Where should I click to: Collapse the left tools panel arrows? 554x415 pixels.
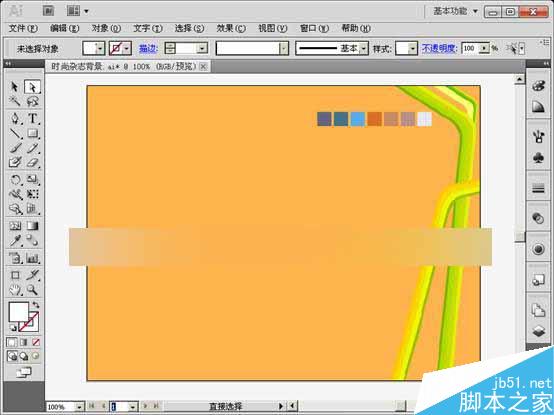[x=7, y=64]
